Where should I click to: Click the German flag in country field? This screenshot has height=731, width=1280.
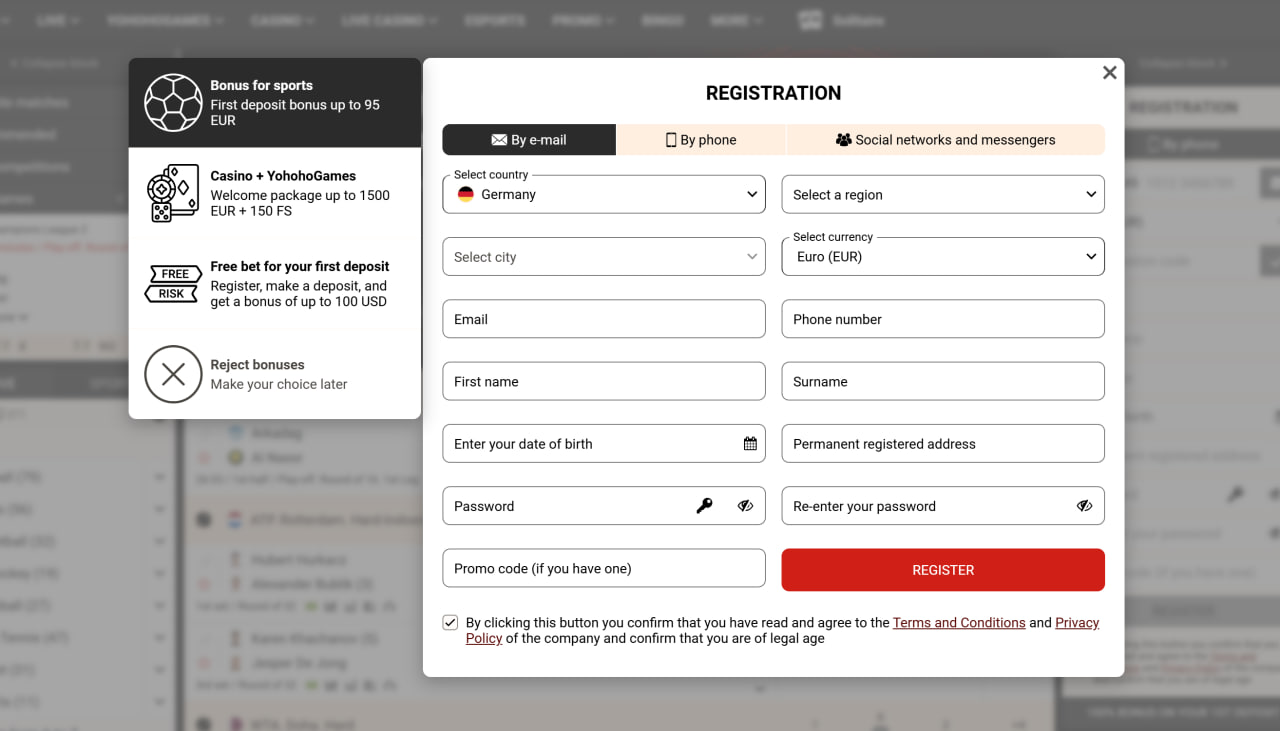point(466,195)
